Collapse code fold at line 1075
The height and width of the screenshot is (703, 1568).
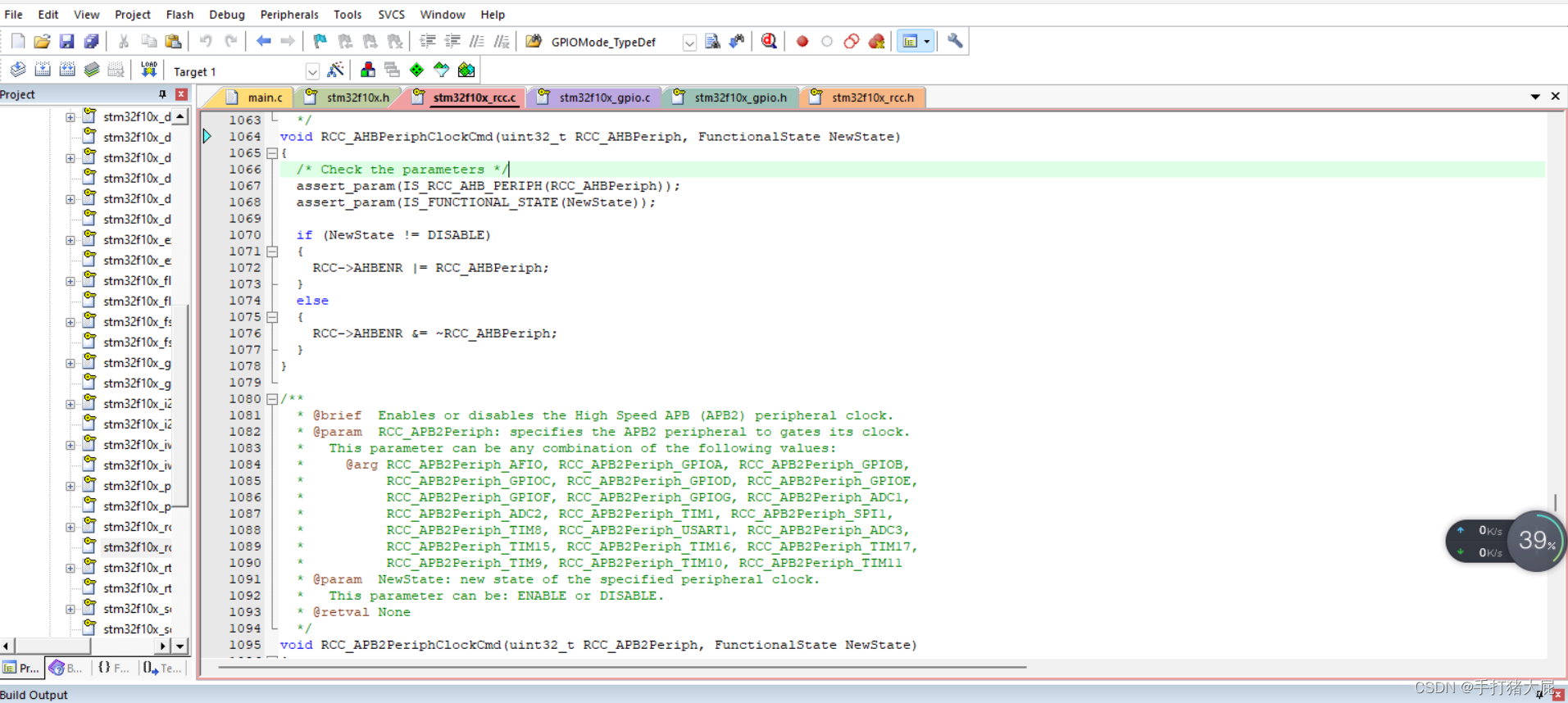click(272, 317)
